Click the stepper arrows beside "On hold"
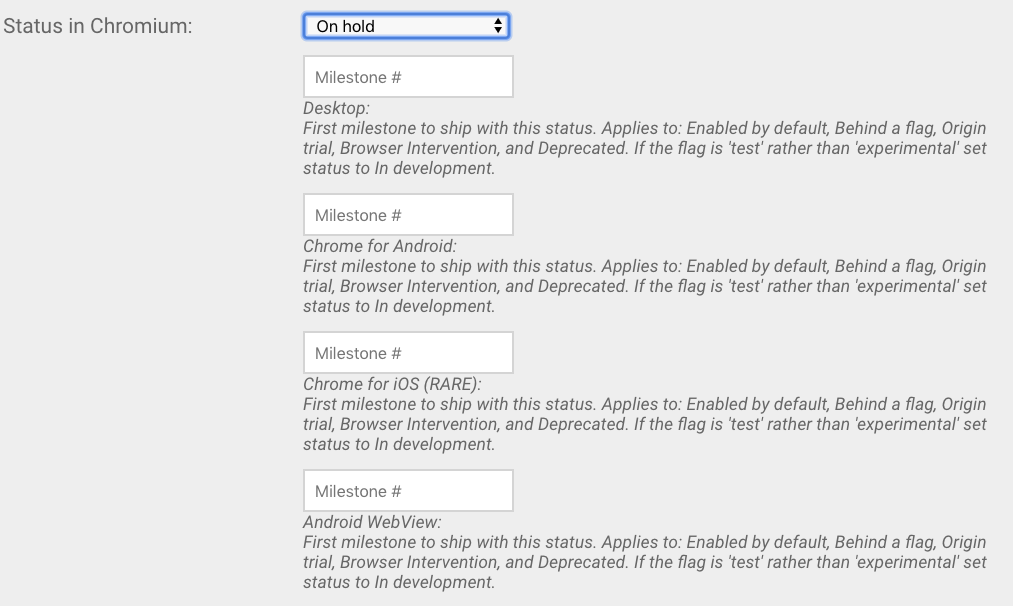 pyautogui.click(x=499, y=25)
